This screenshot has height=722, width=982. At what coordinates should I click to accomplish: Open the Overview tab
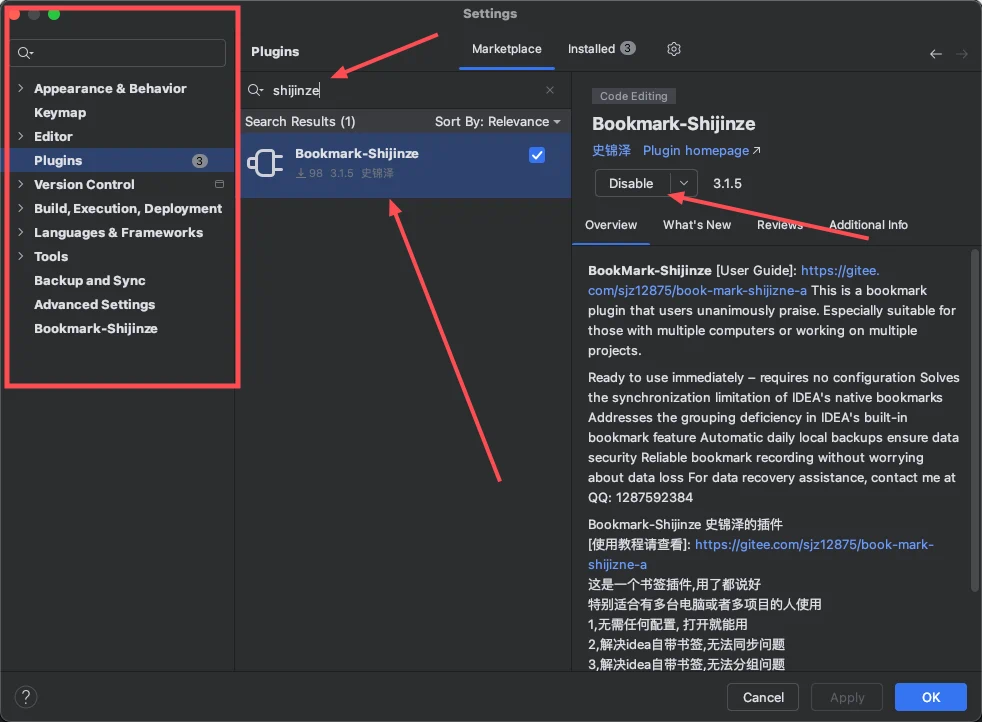coord(611,225)
